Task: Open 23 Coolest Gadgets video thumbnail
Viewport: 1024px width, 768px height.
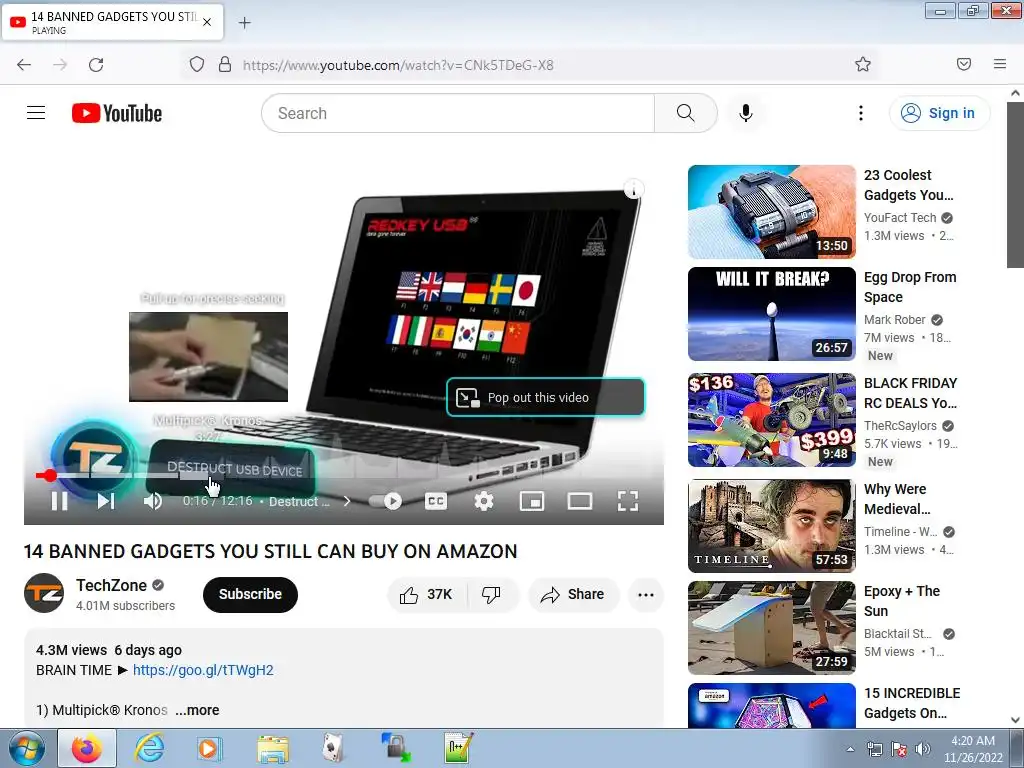Action: (771, 212)
